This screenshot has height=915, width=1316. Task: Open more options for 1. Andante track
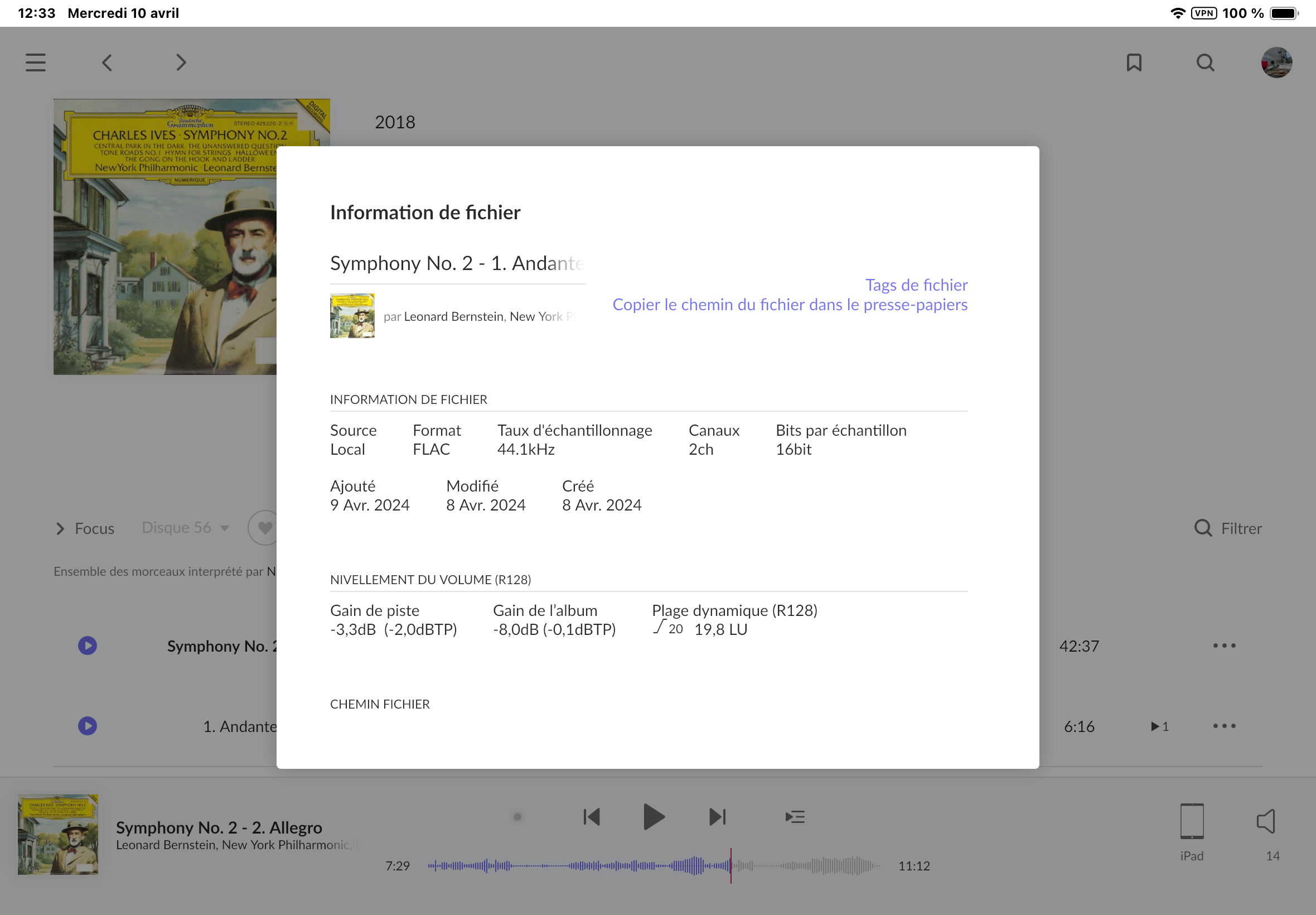1225,726
